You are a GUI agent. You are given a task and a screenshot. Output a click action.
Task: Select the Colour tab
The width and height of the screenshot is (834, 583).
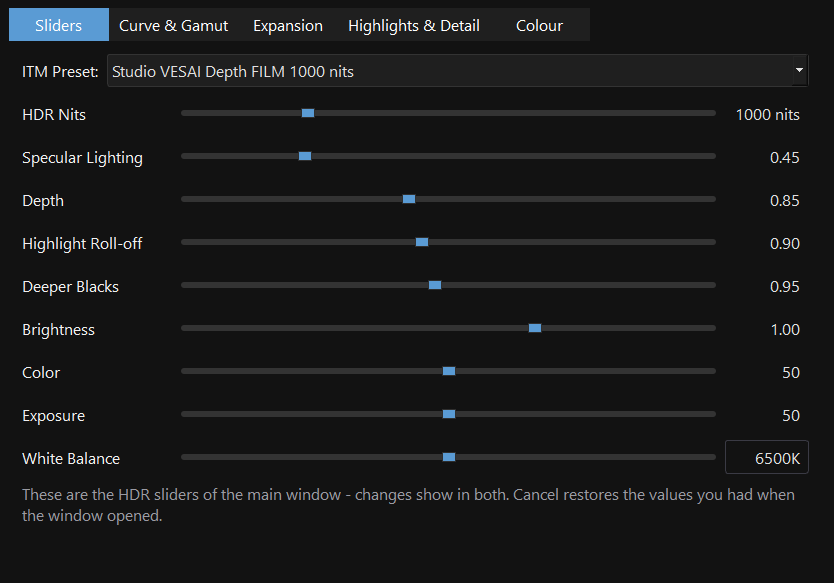[x=539, y=25]
